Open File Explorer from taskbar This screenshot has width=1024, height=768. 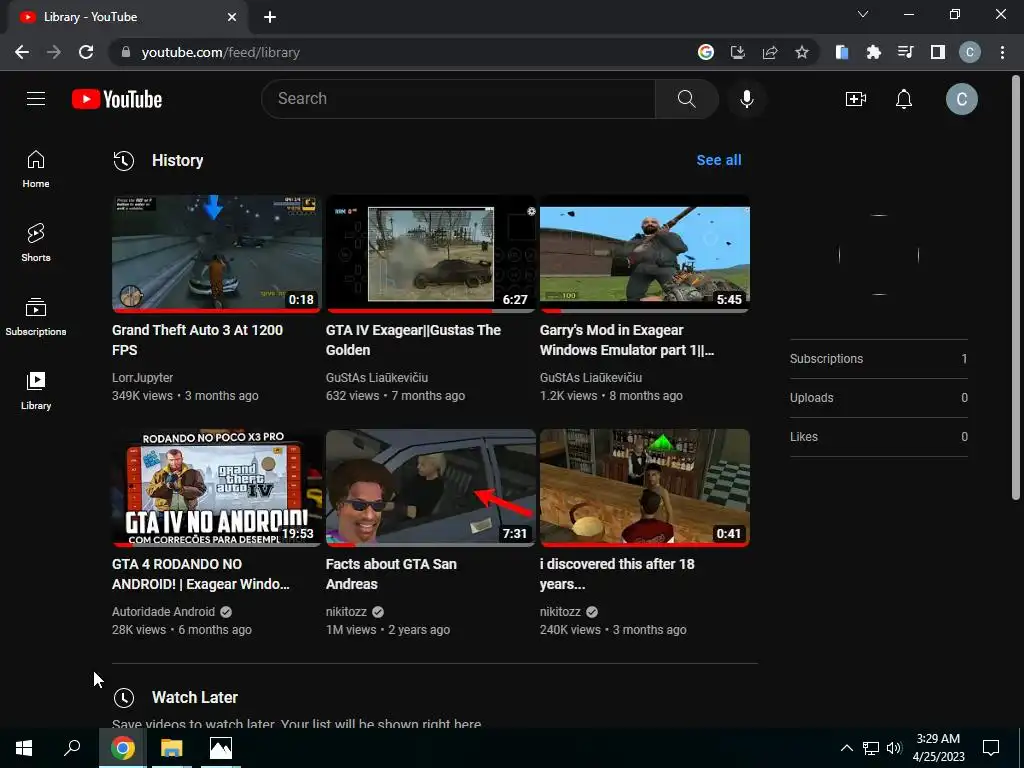pos(172,748)
